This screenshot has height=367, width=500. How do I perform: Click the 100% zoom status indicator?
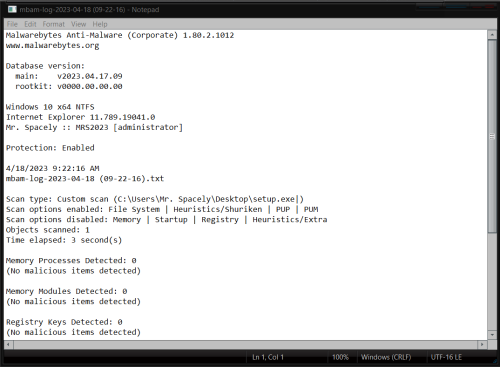coord(340,357)
